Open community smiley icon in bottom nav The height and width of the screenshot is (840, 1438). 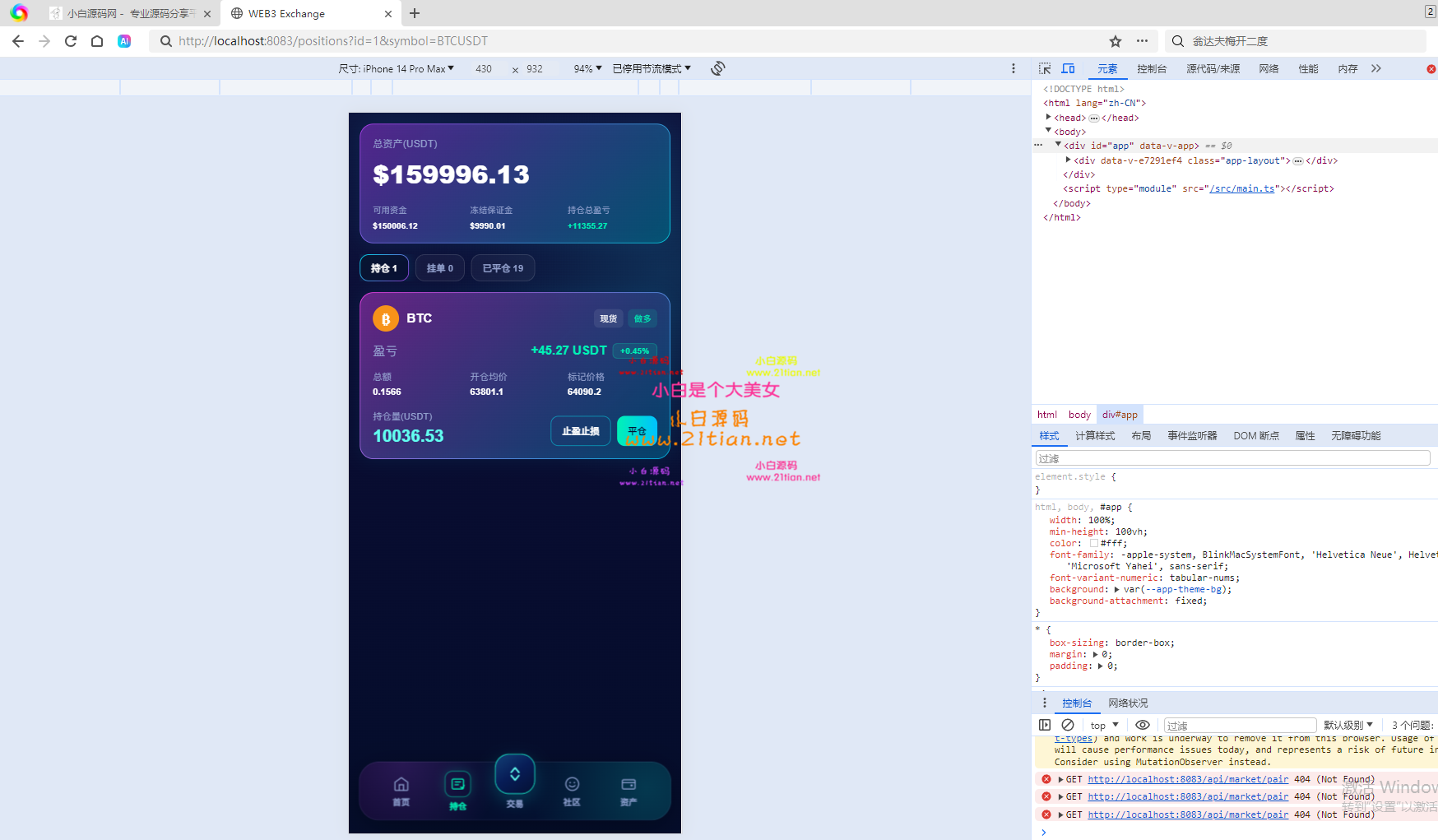point(572,784)
